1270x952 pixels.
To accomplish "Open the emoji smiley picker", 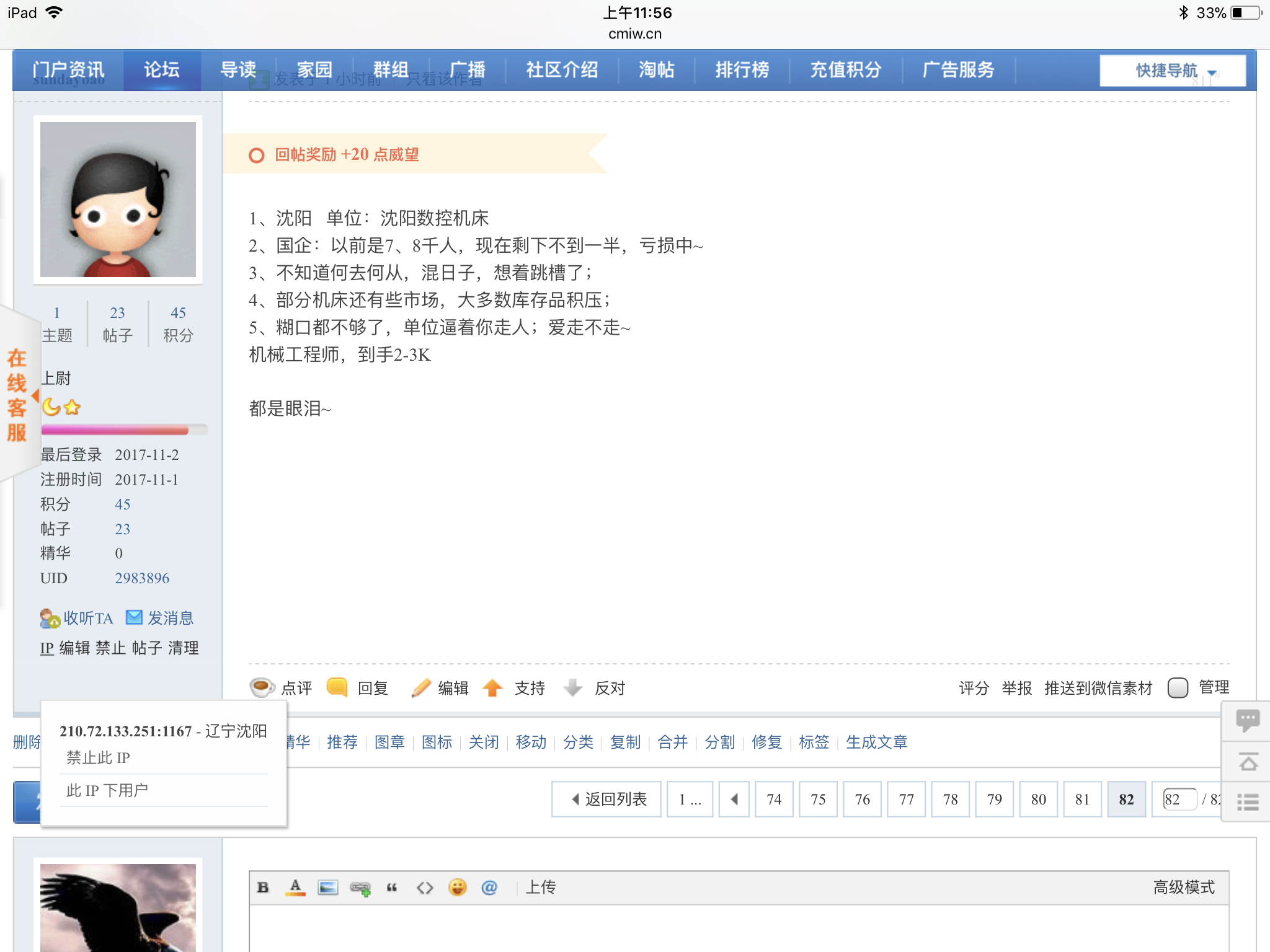I will [458, 887].
